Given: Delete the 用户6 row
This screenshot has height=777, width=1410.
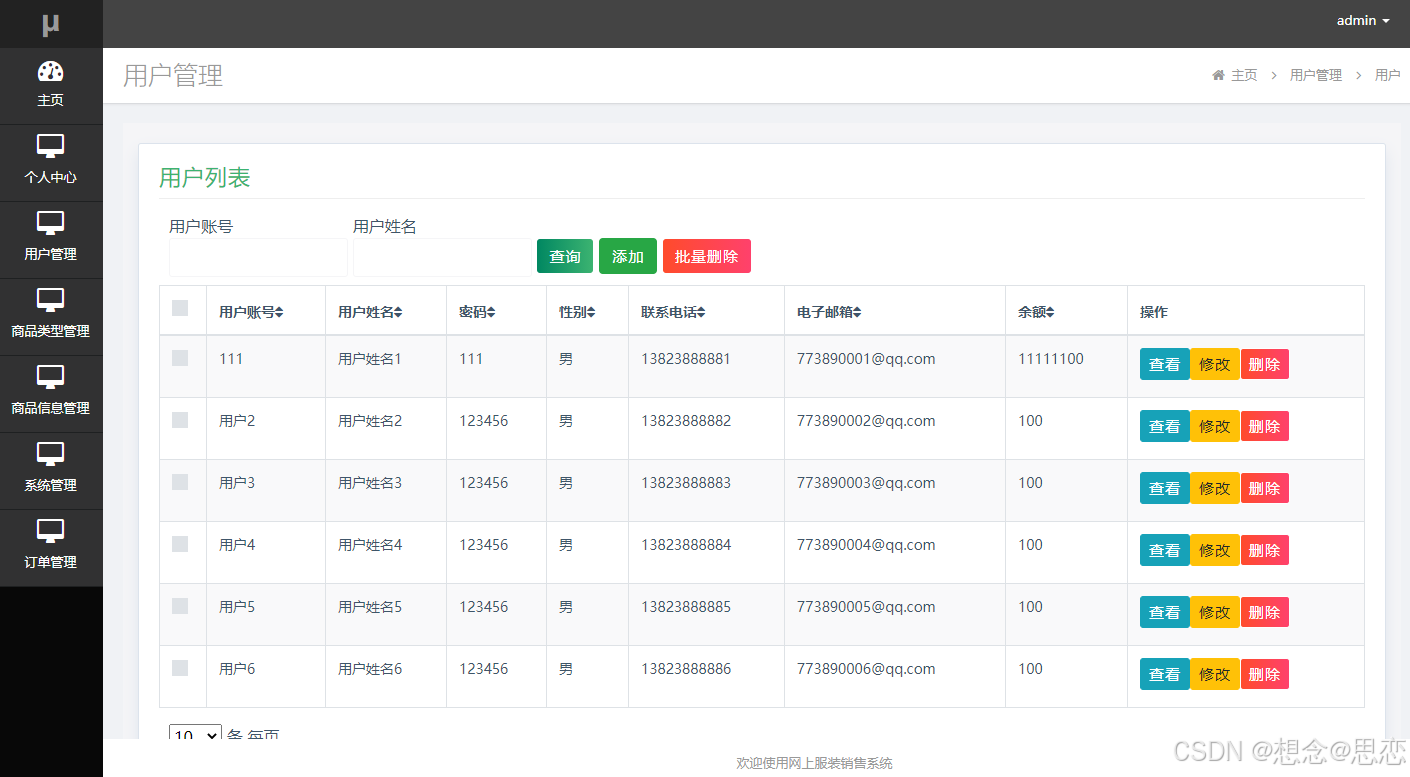Looking at the screenshot, I should (1265, 674).
